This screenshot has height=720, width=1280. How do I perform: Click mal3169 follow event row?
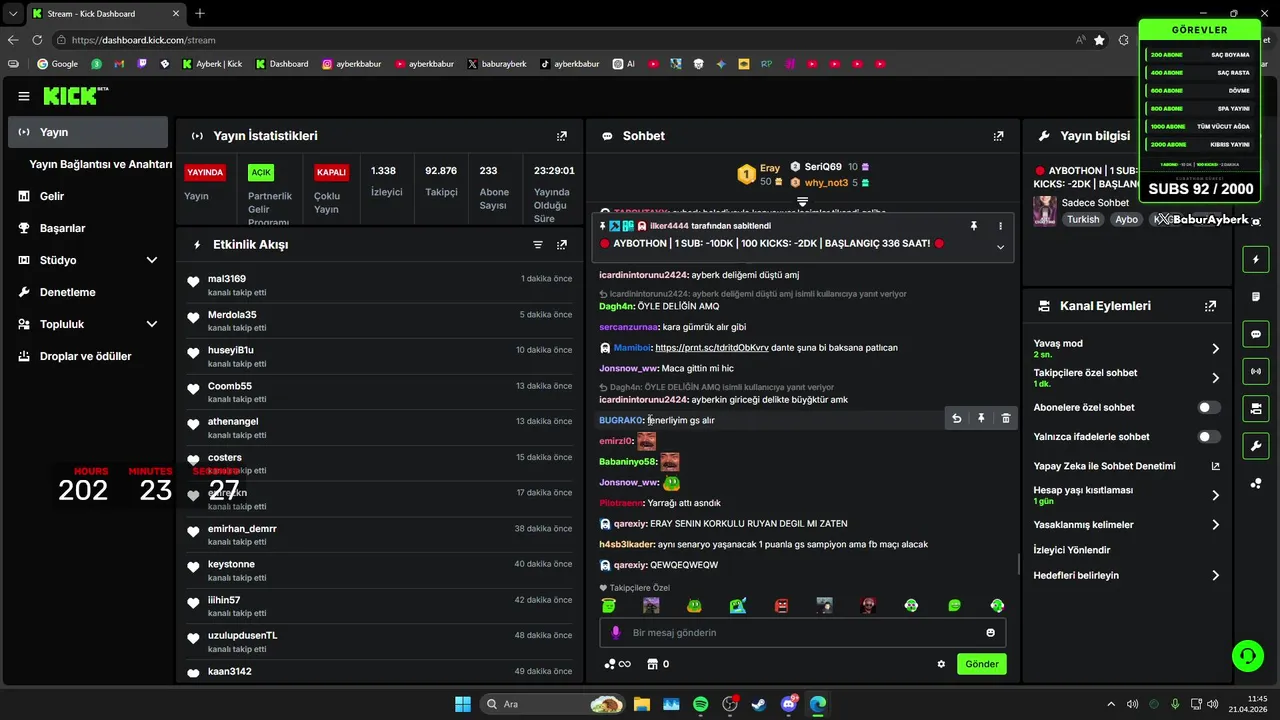[x=380, y=285]
